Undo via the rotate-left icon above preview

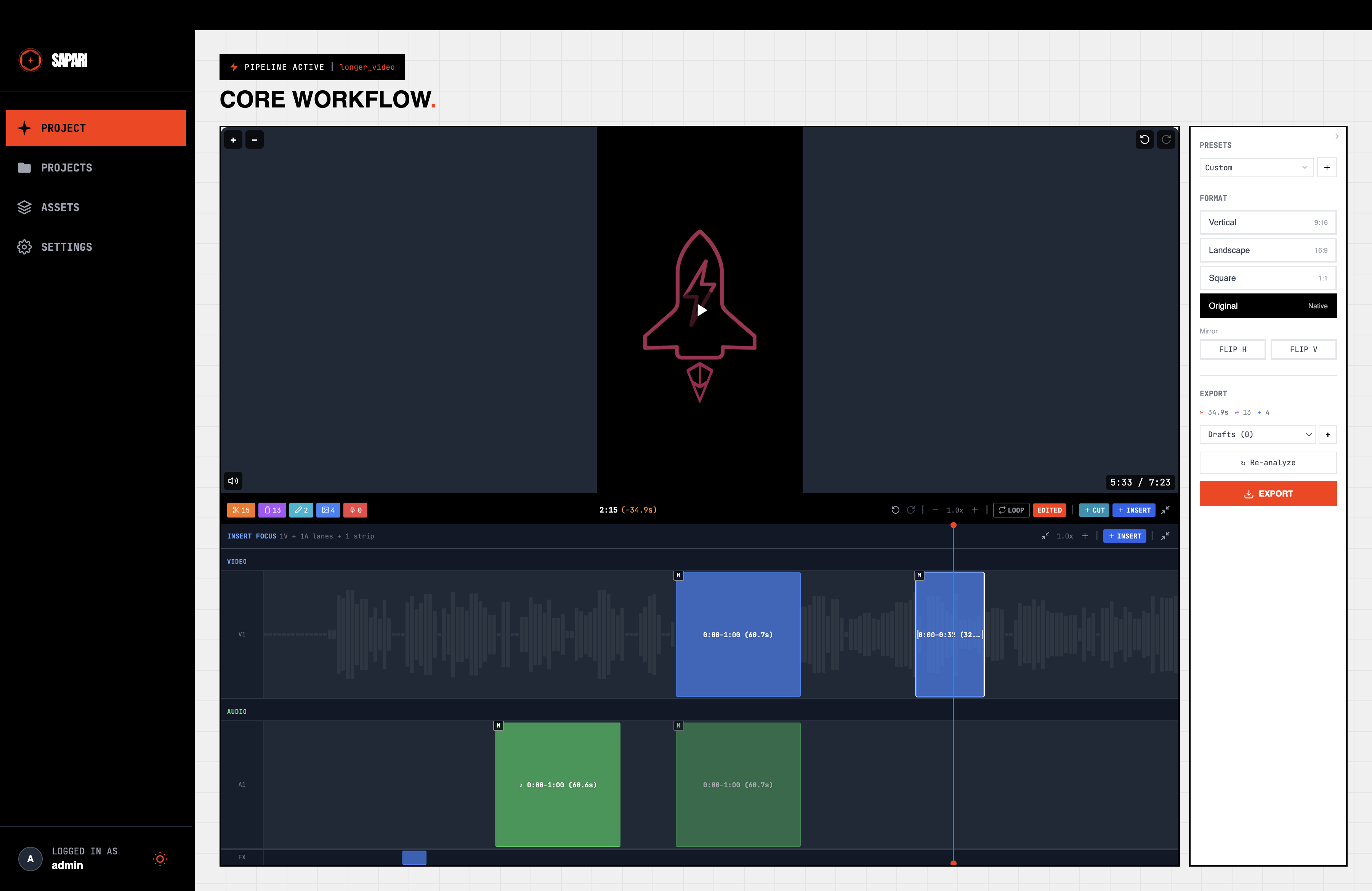pyautogui.click(x=1145, y=139)
